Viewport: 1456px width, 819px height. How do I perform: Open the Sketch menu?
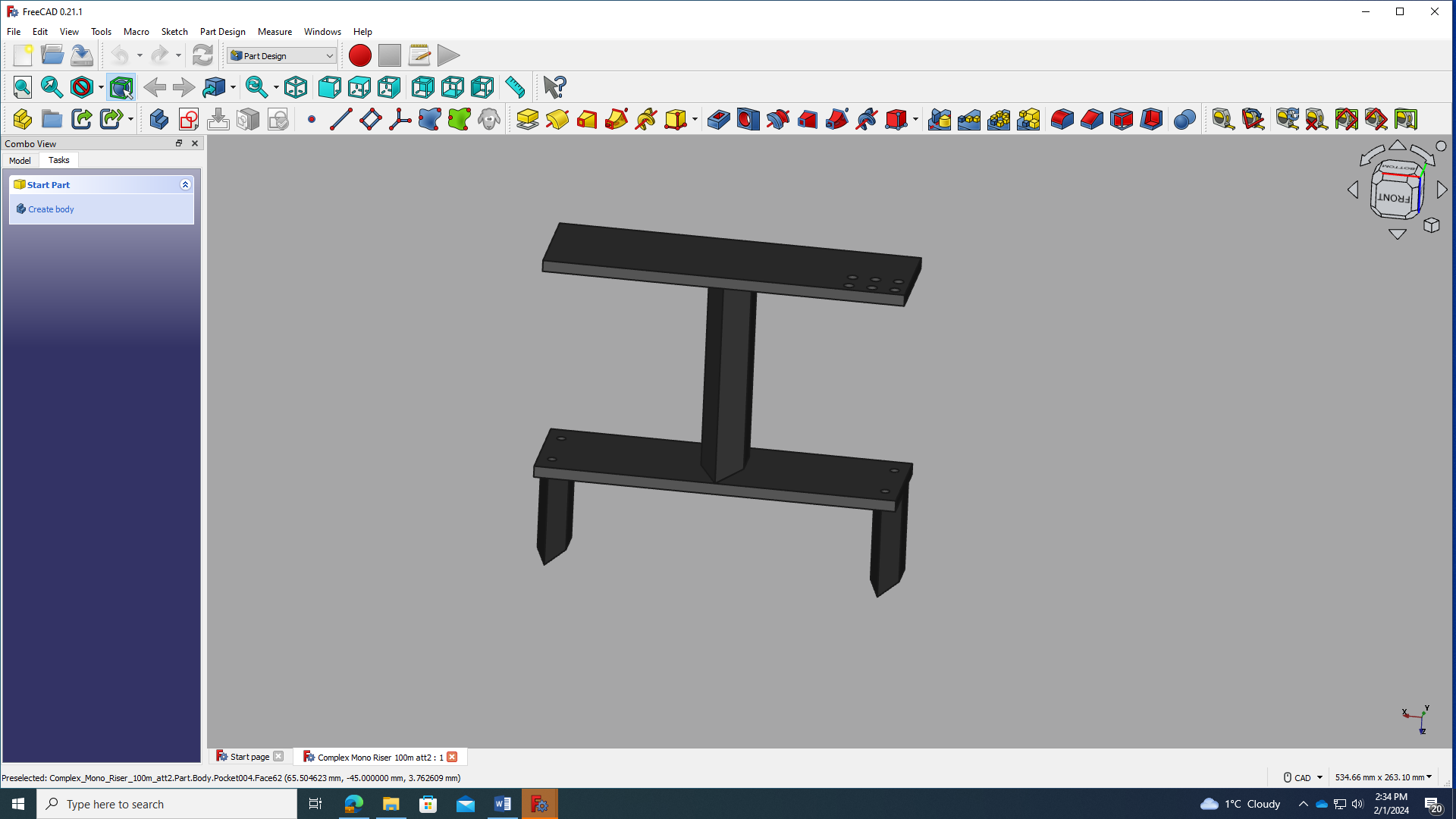(x=174, y=32)
